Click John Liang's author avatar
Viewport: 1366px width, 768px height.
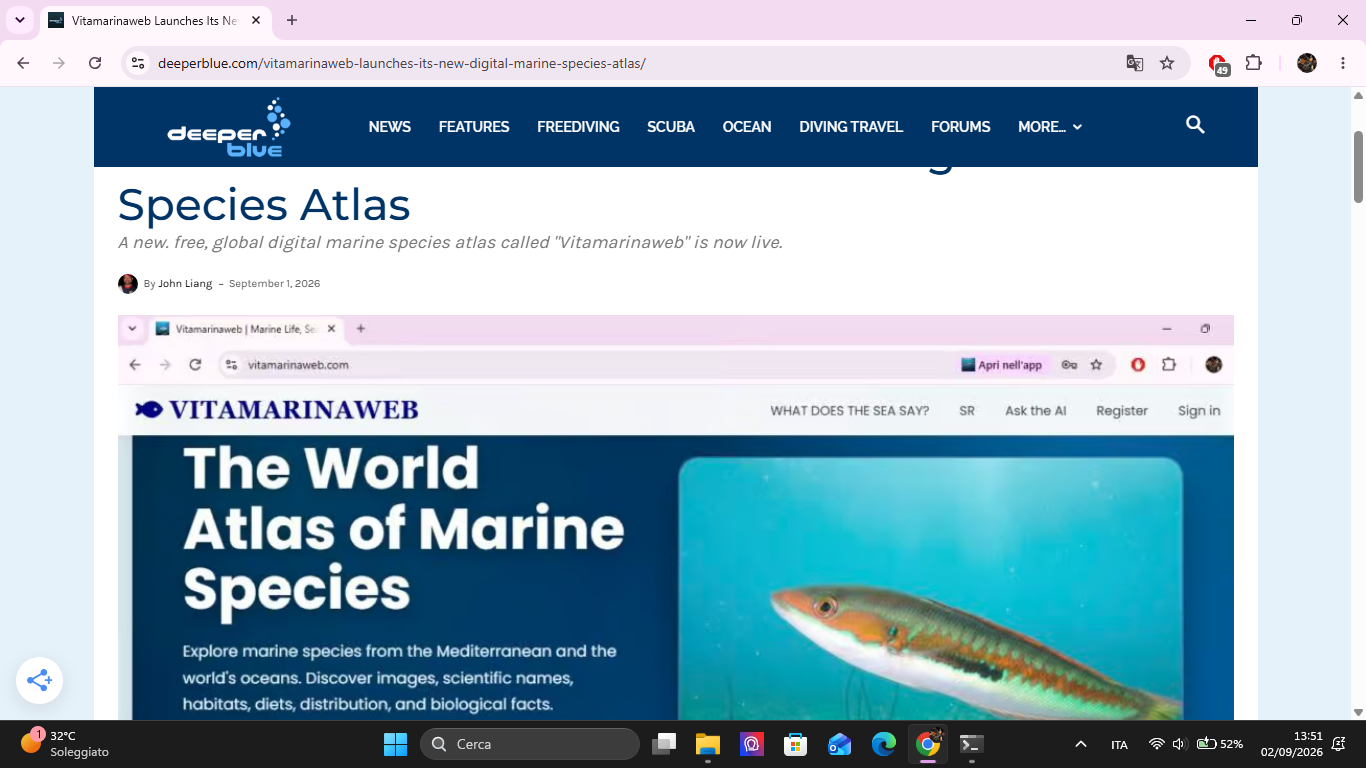click(128, 284)
